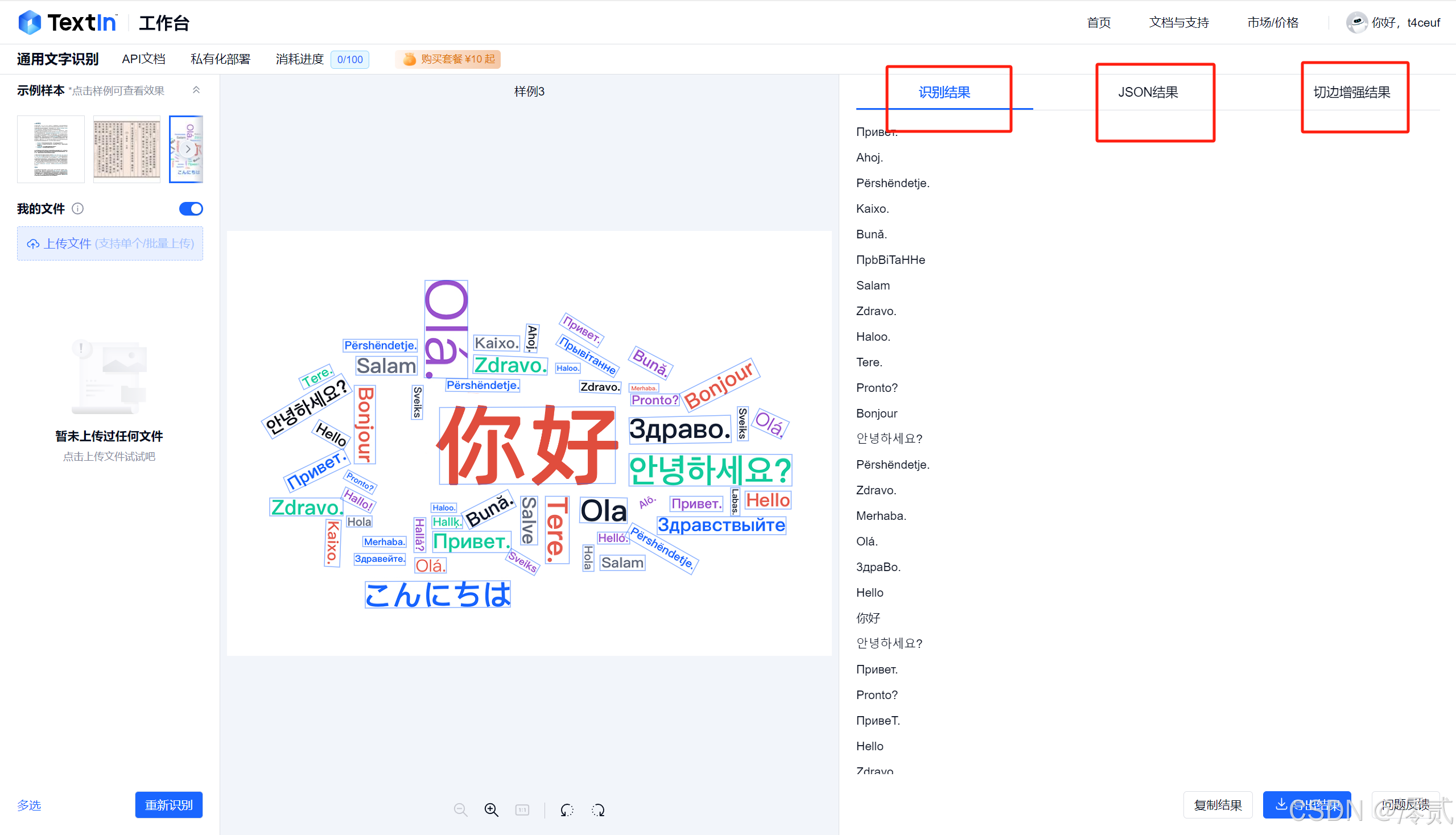Viewport: 1456px width, 835px height.
Task: Enable the 我的文件 toggle switch
Action: (191, 209)
